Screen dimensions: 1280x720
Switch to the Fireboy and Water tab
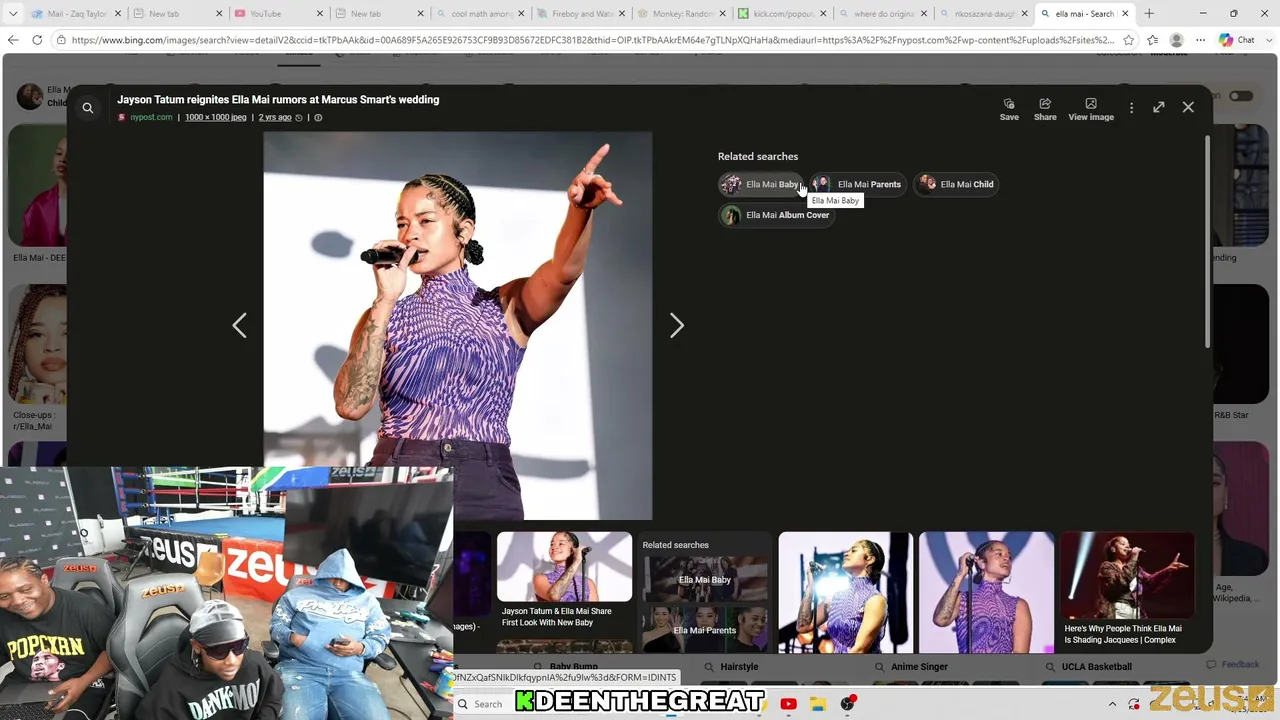pyautogui.click(x=580, y=14)
